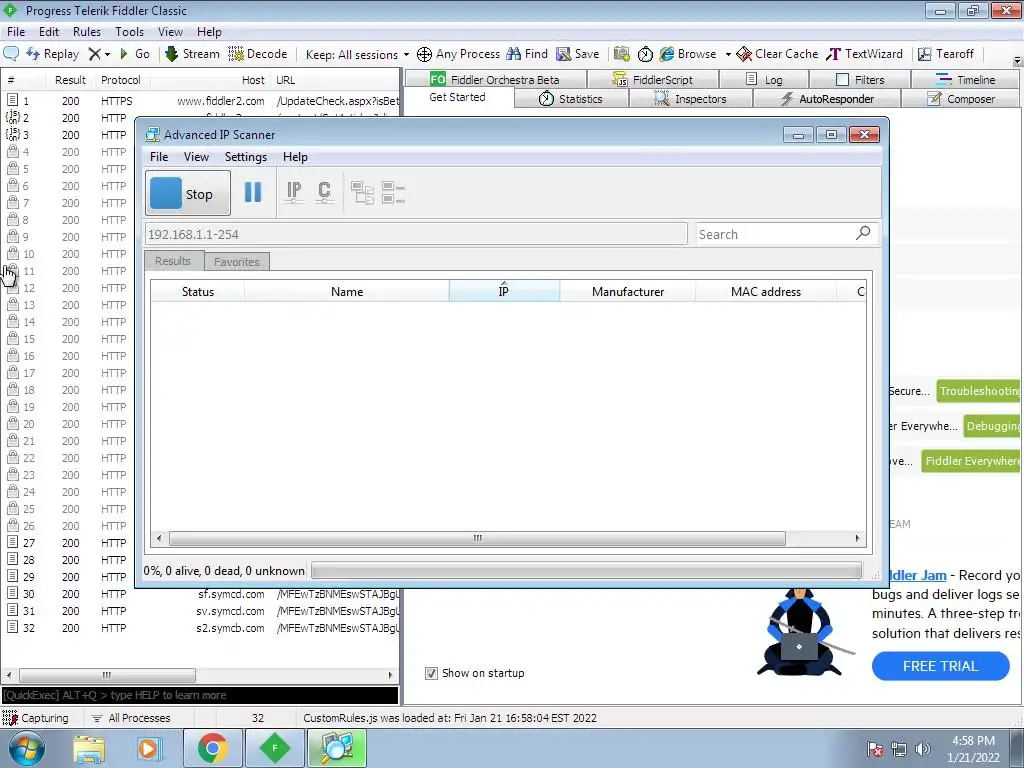
Task: Sort by the Manufacturer column header
Action: [628, 291]
